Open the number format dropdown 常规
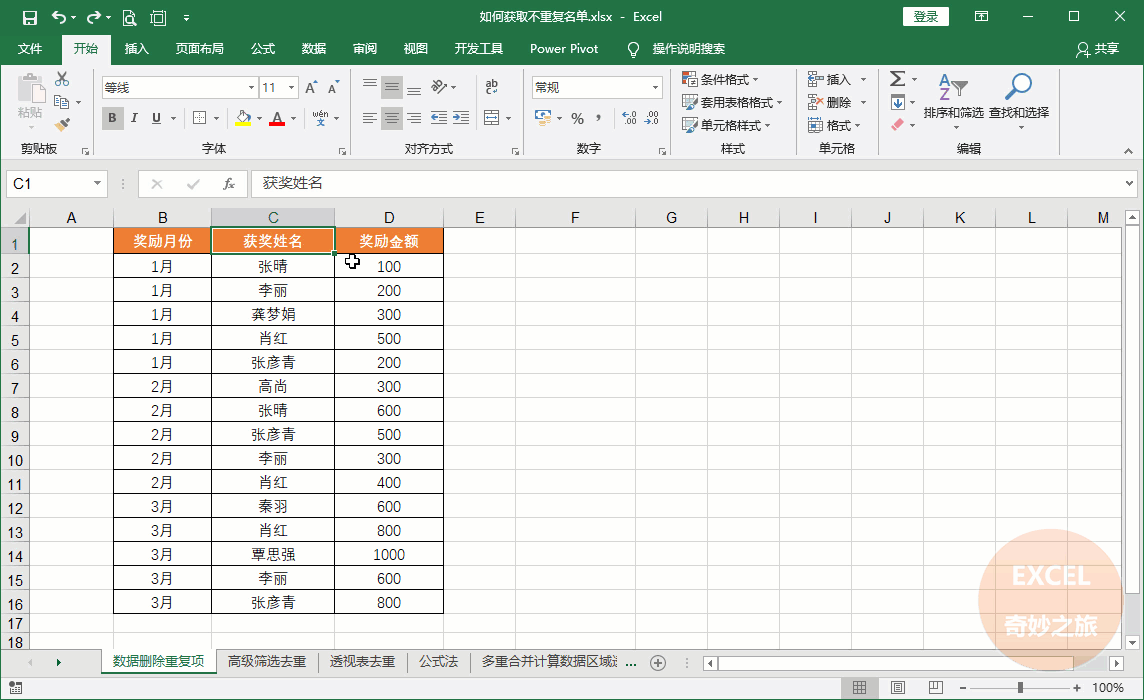The image size is (1144, 700). pos(655,88)
